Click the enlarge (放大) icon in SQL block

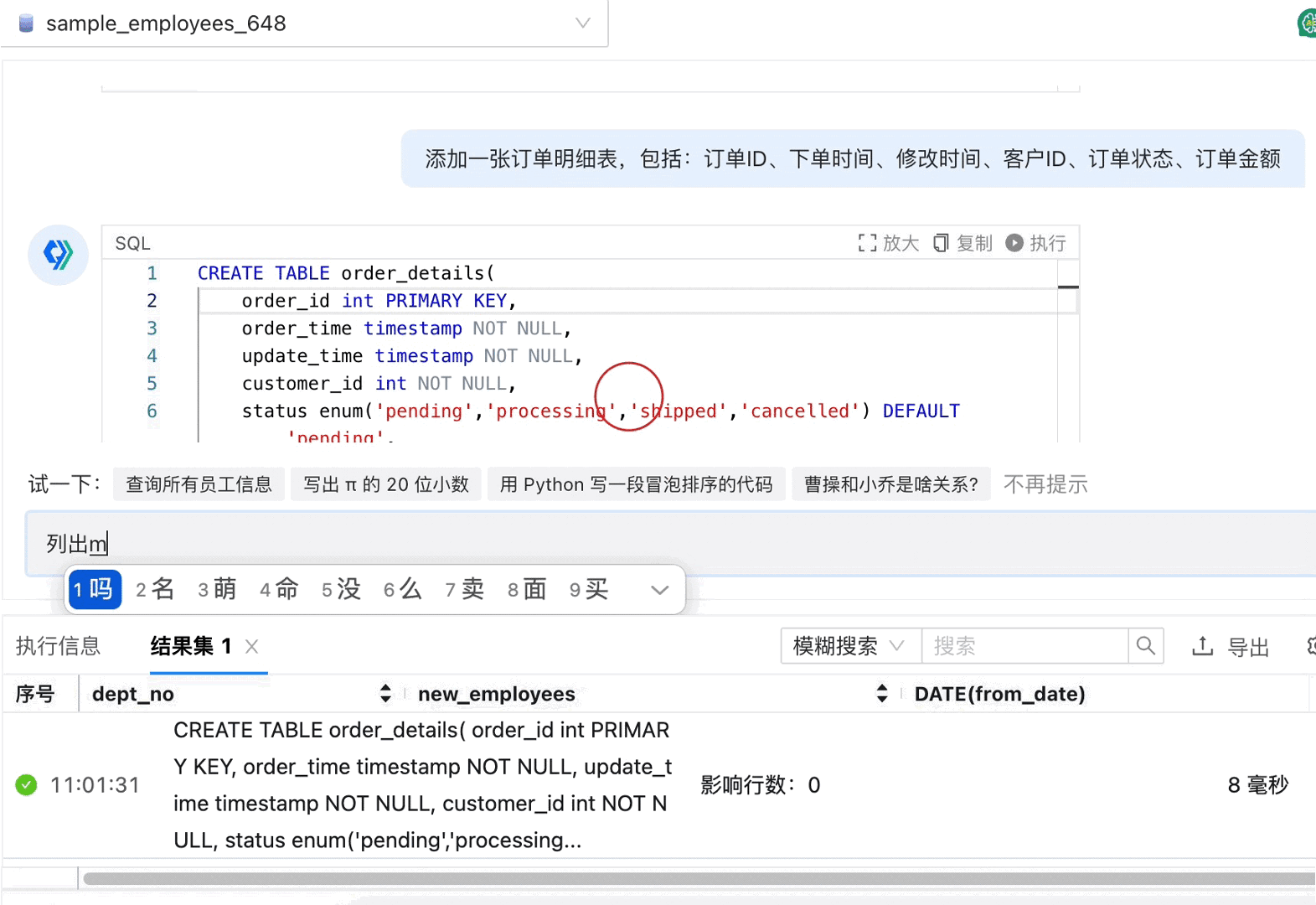coord(867,243)
